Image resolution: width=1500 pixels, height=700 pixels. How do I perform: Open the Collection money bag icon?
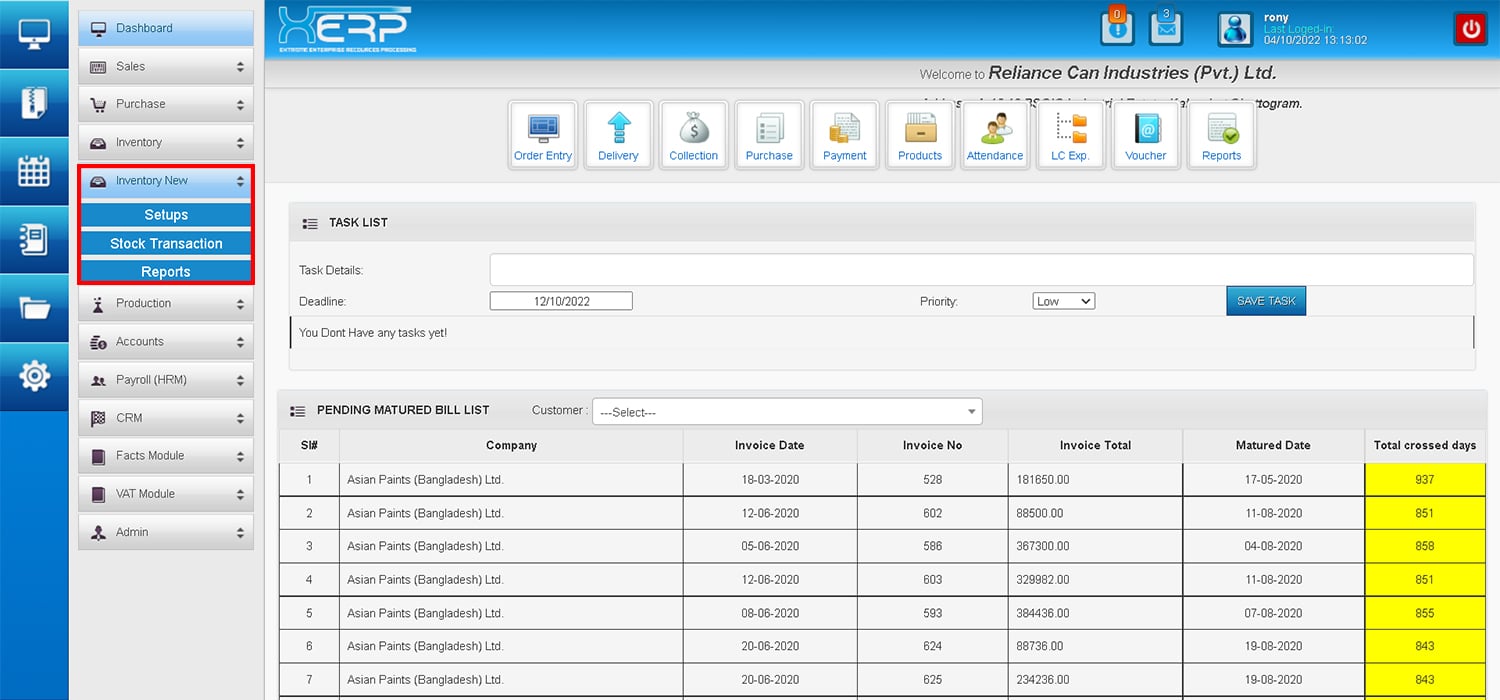[x=693, y=135]
